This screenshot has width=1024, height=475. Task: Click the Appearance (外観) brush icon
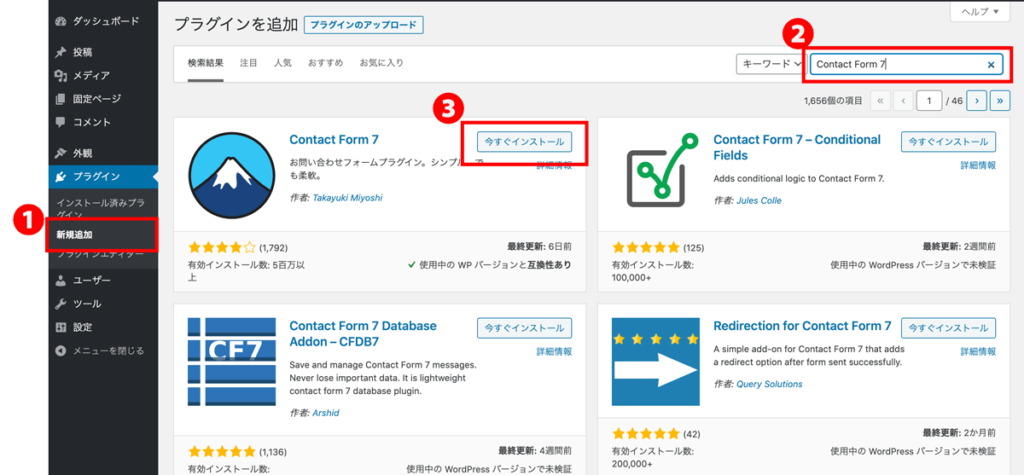tap(61, 154)
